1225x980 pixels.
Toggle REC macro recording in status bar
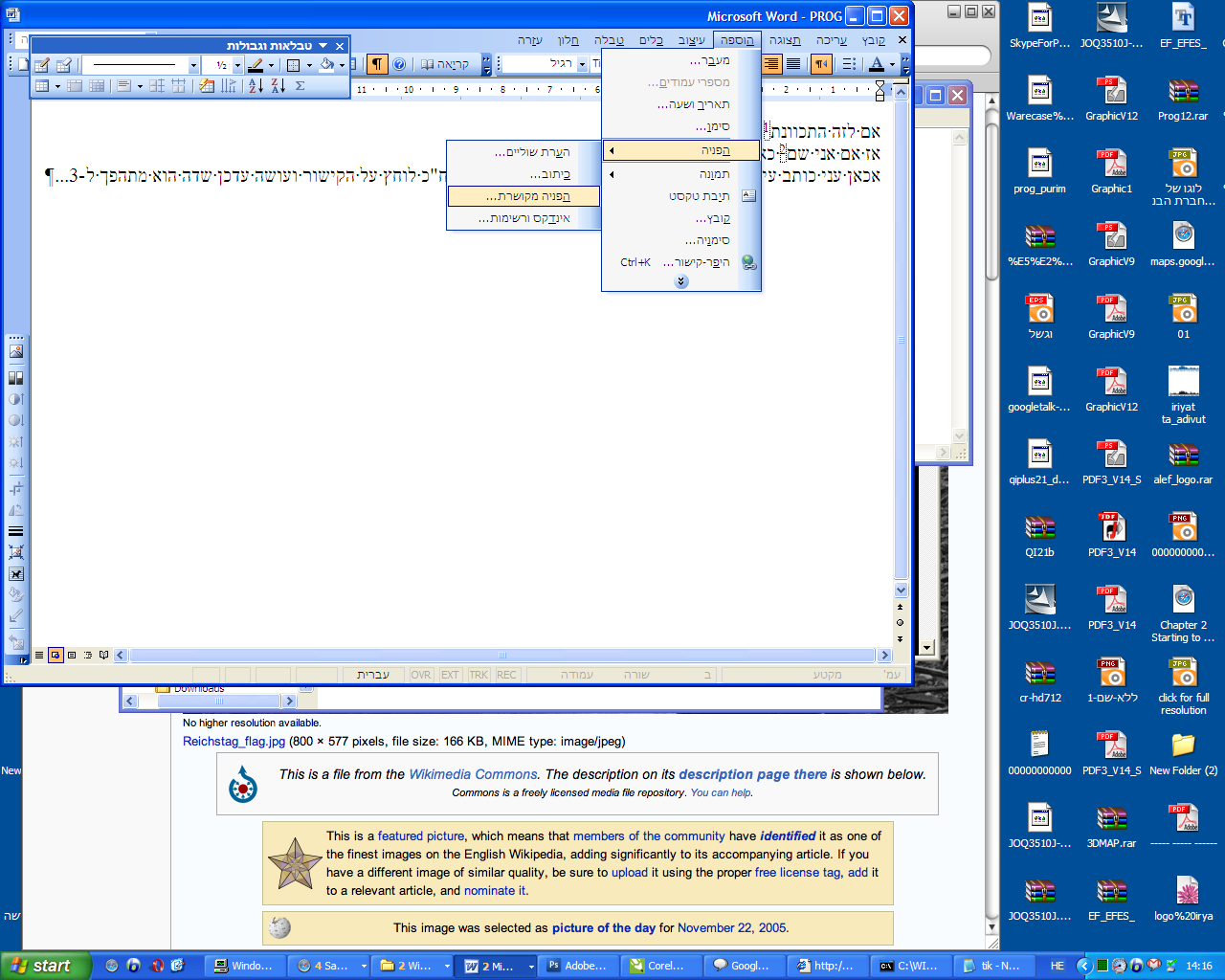[506, 675]
